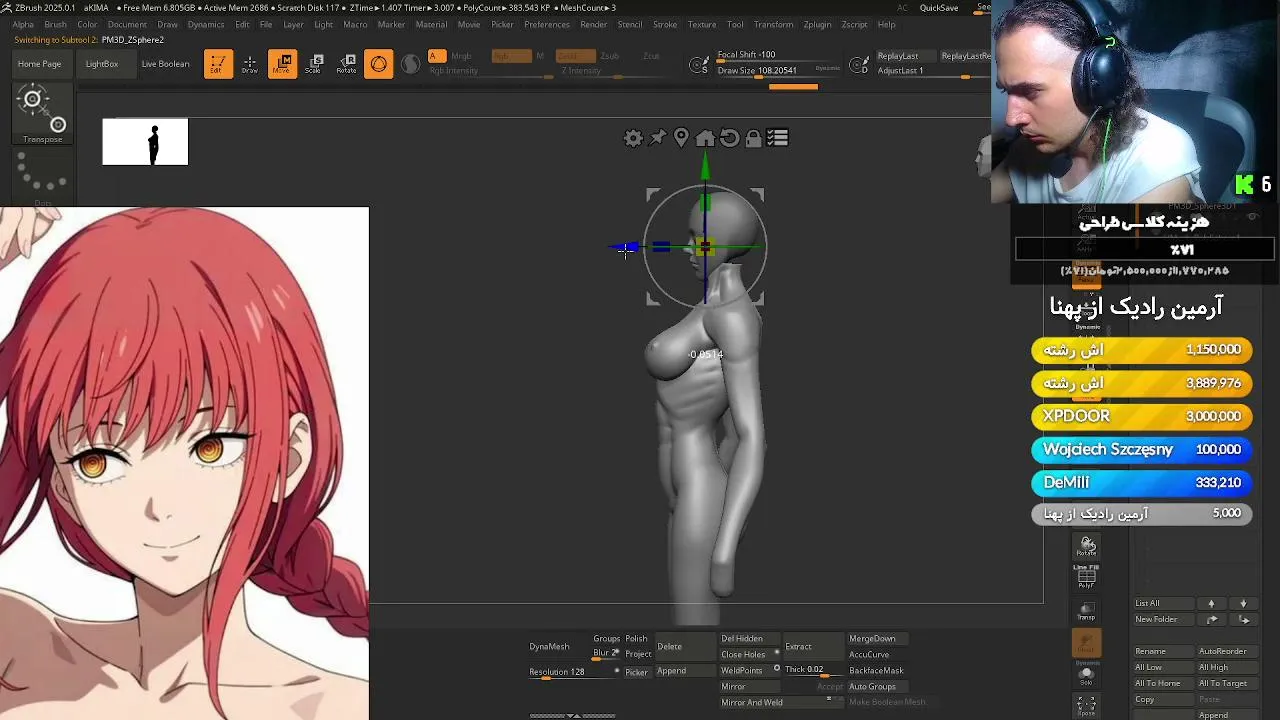This screenshot has width=1280, height=720.
Task: Toggle DynaMesh Groups option
Action: tap(606, 639)
